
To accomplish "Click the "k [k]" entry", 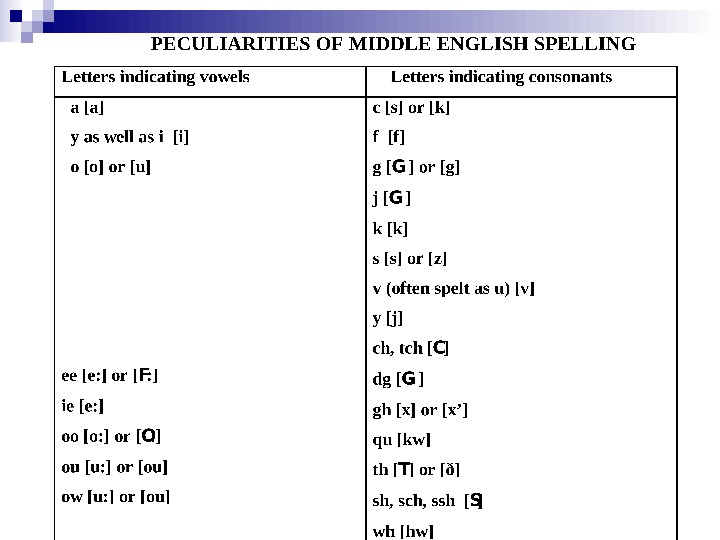I will [390, 228].
